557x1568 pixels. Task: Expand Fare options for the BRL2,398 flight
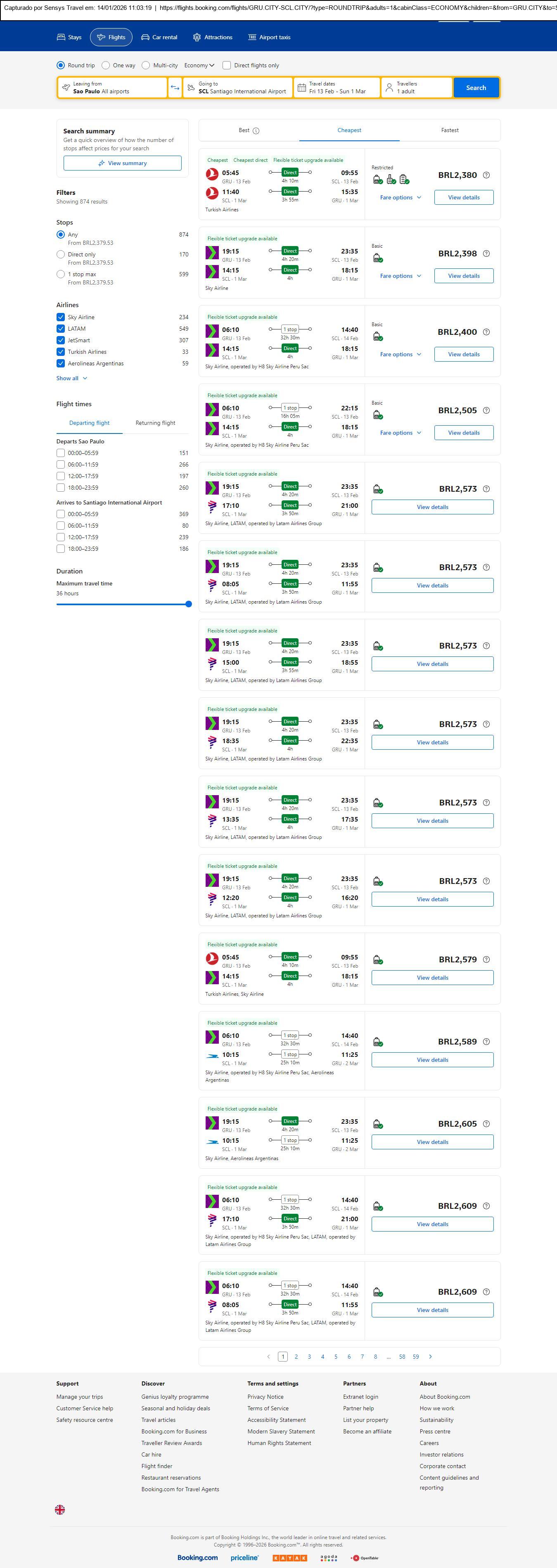tap(401, 276)
